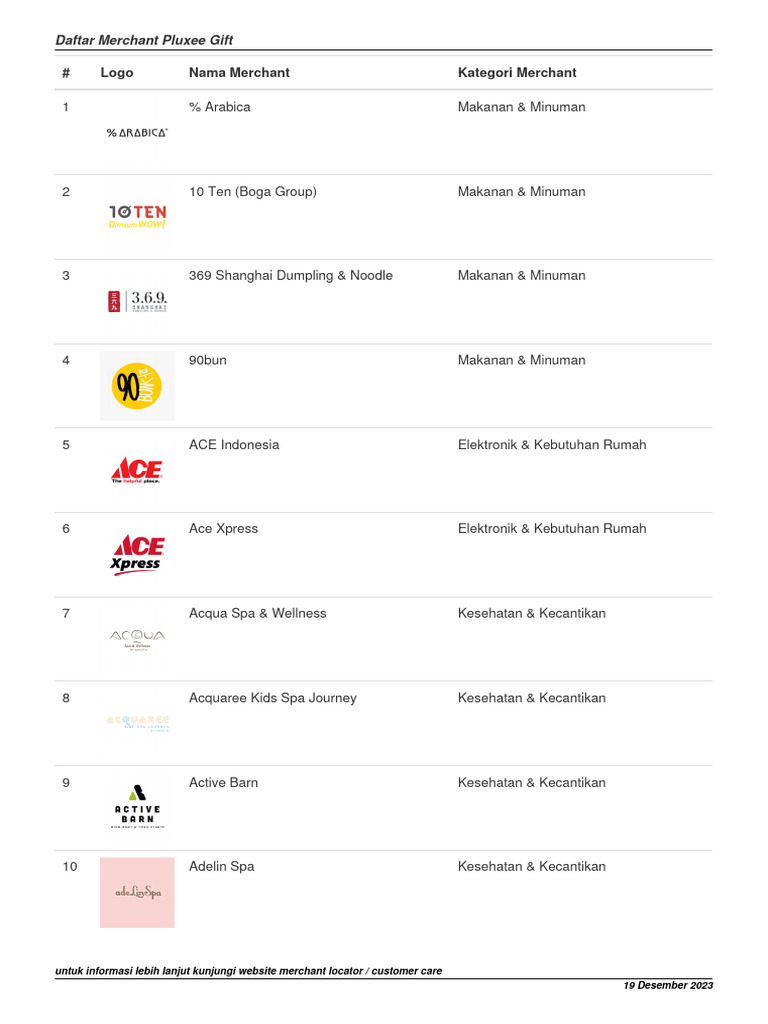Image resolution: width=768 pixels, height=1024 pixels.
Task: Click the Acqua Spa logo
Action: (137, 639)
